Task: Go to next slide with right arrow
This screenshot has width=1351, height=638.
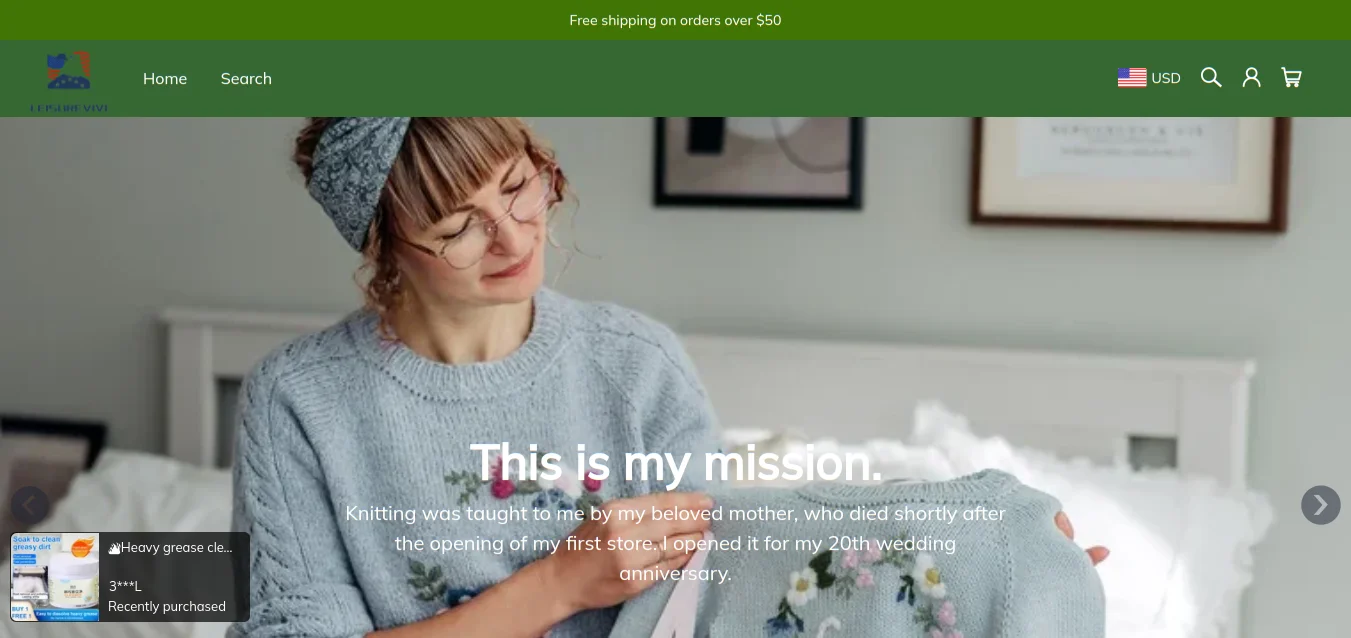Action: (1320, 505)
